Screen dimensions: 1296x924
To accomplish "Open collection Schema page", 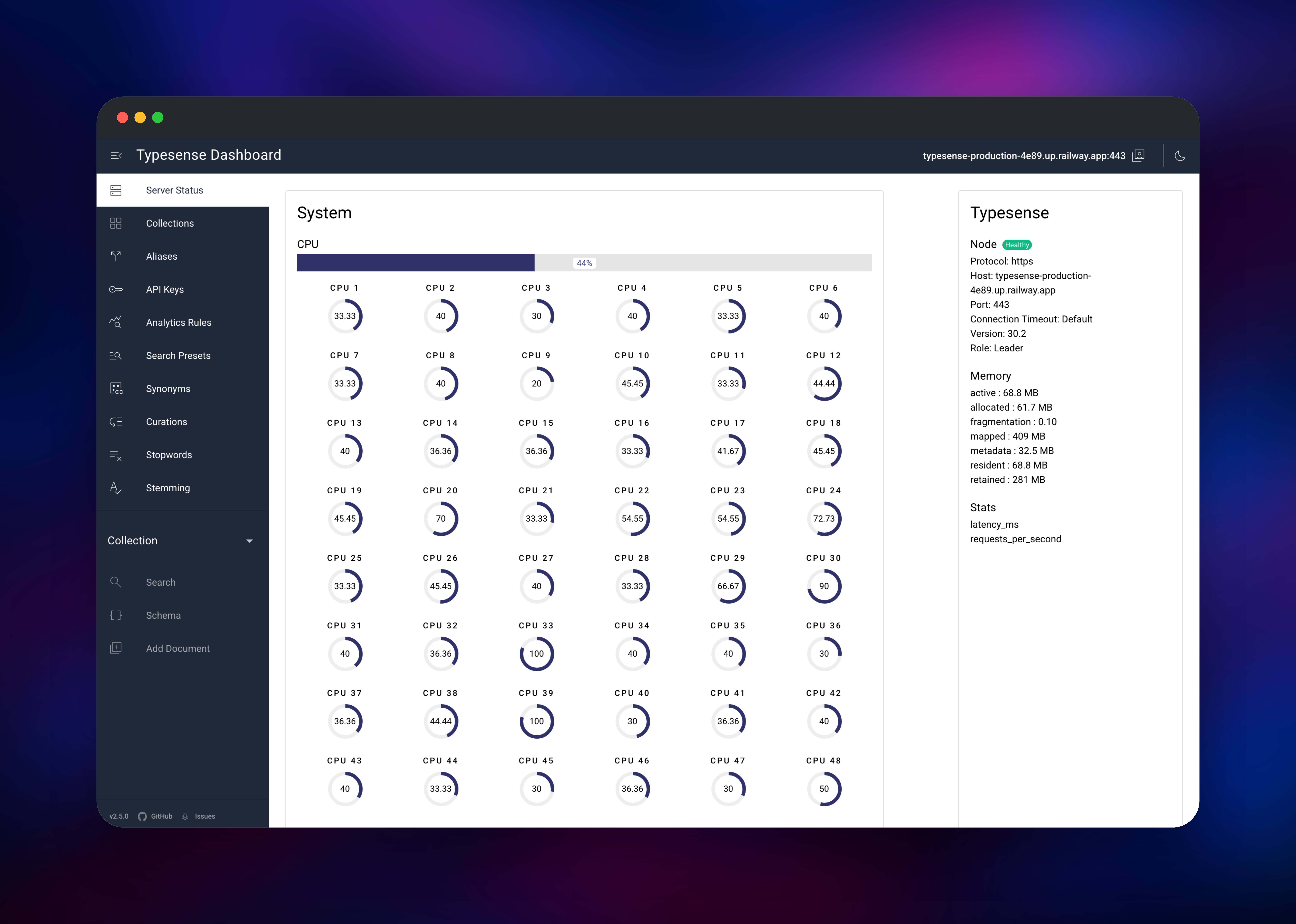I will point(183,615).
